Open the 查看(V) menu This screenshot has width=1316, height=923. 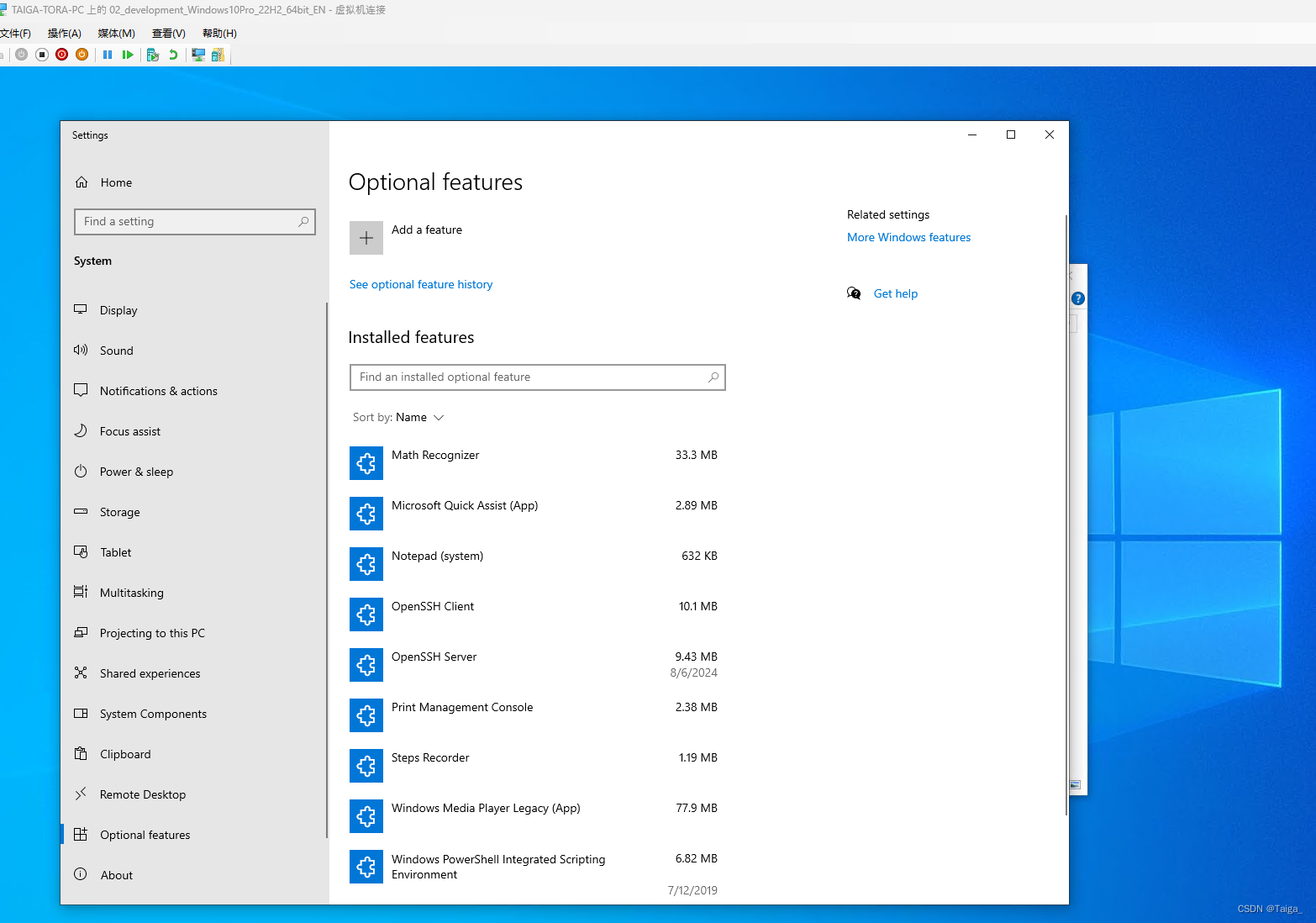point(169,34)
